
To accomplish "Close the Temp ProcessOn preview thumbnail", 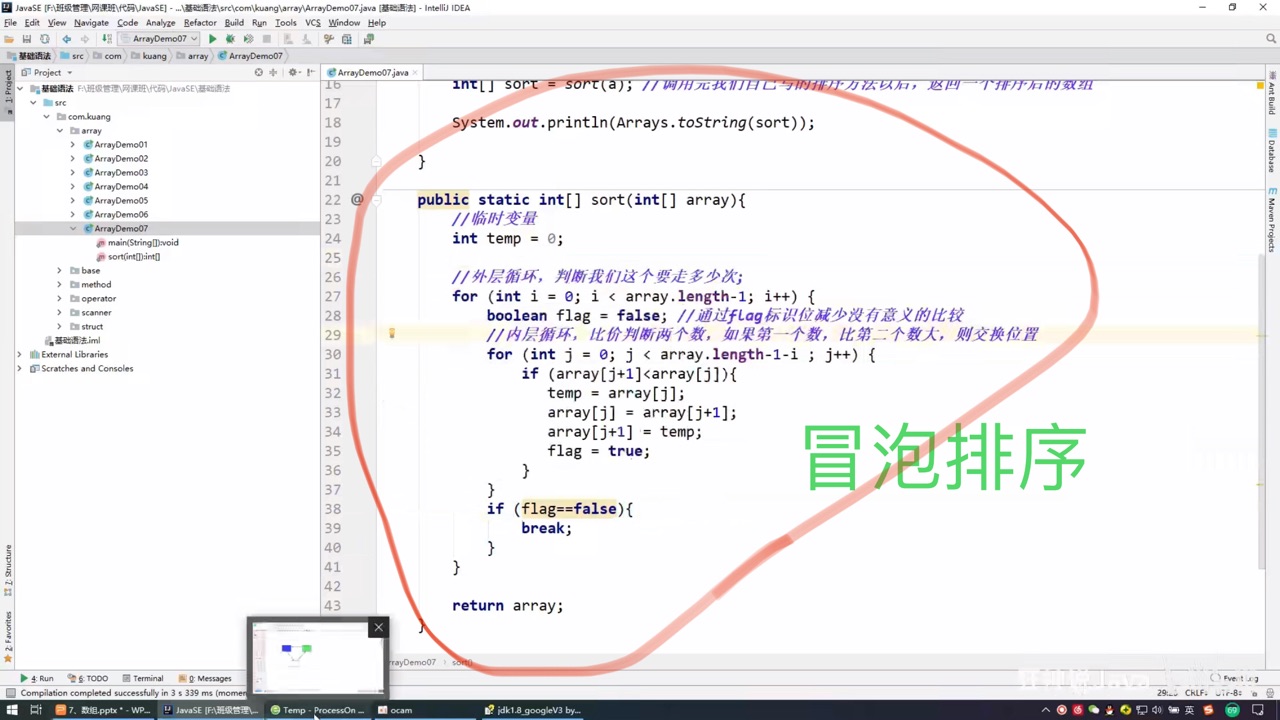I will click(x=378, y=627).
